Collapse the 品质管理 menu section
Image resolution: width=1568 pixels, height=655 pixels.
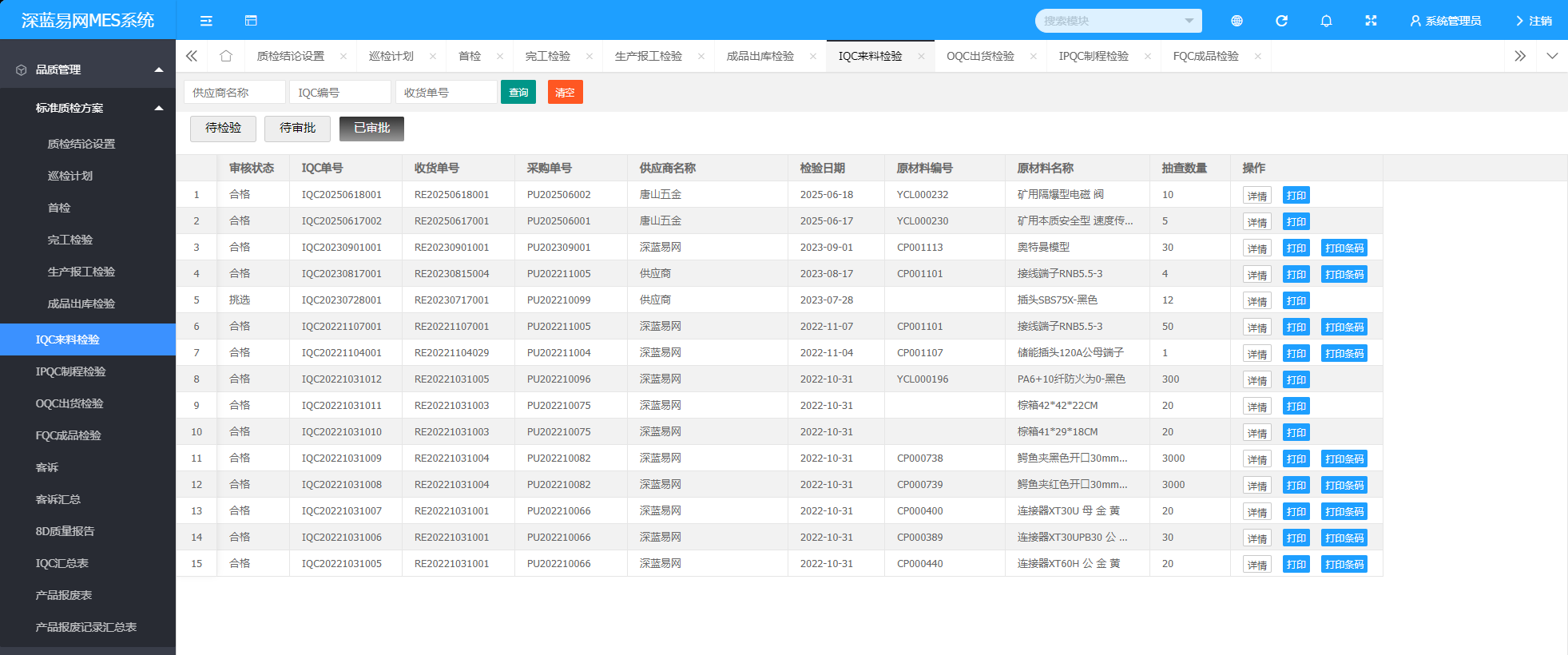88,69
